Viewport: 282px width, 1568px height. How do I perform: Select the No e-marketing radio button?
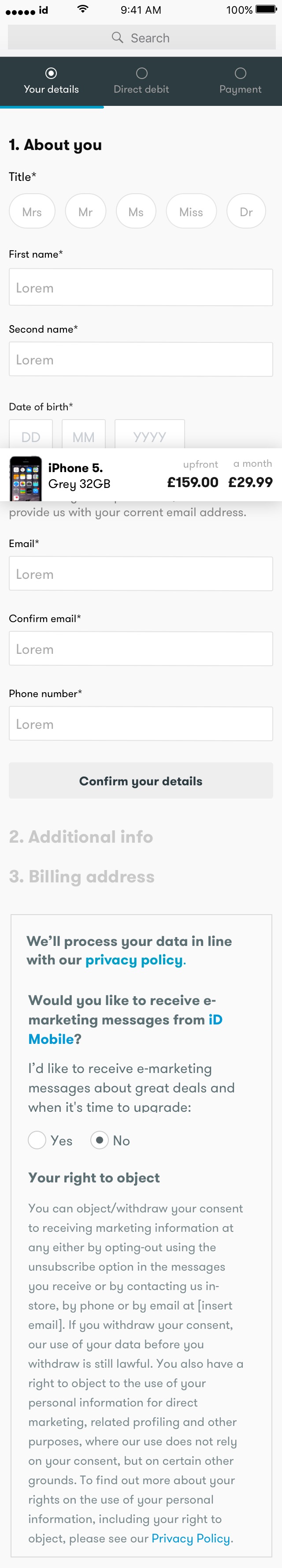point(100,1140)
